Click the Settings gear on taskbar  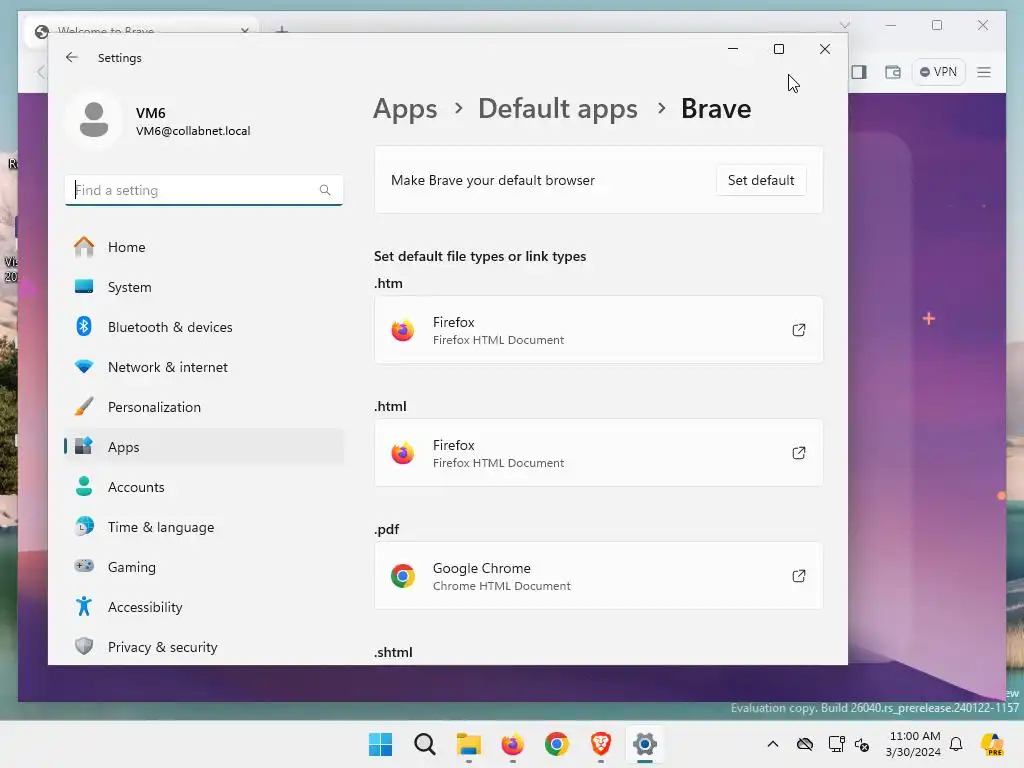tap(645, 744)
